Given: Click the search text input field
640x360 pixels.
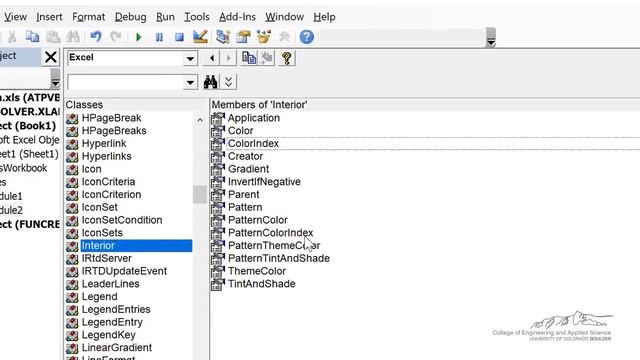Looking at the screenshot, I should (125, 82).
